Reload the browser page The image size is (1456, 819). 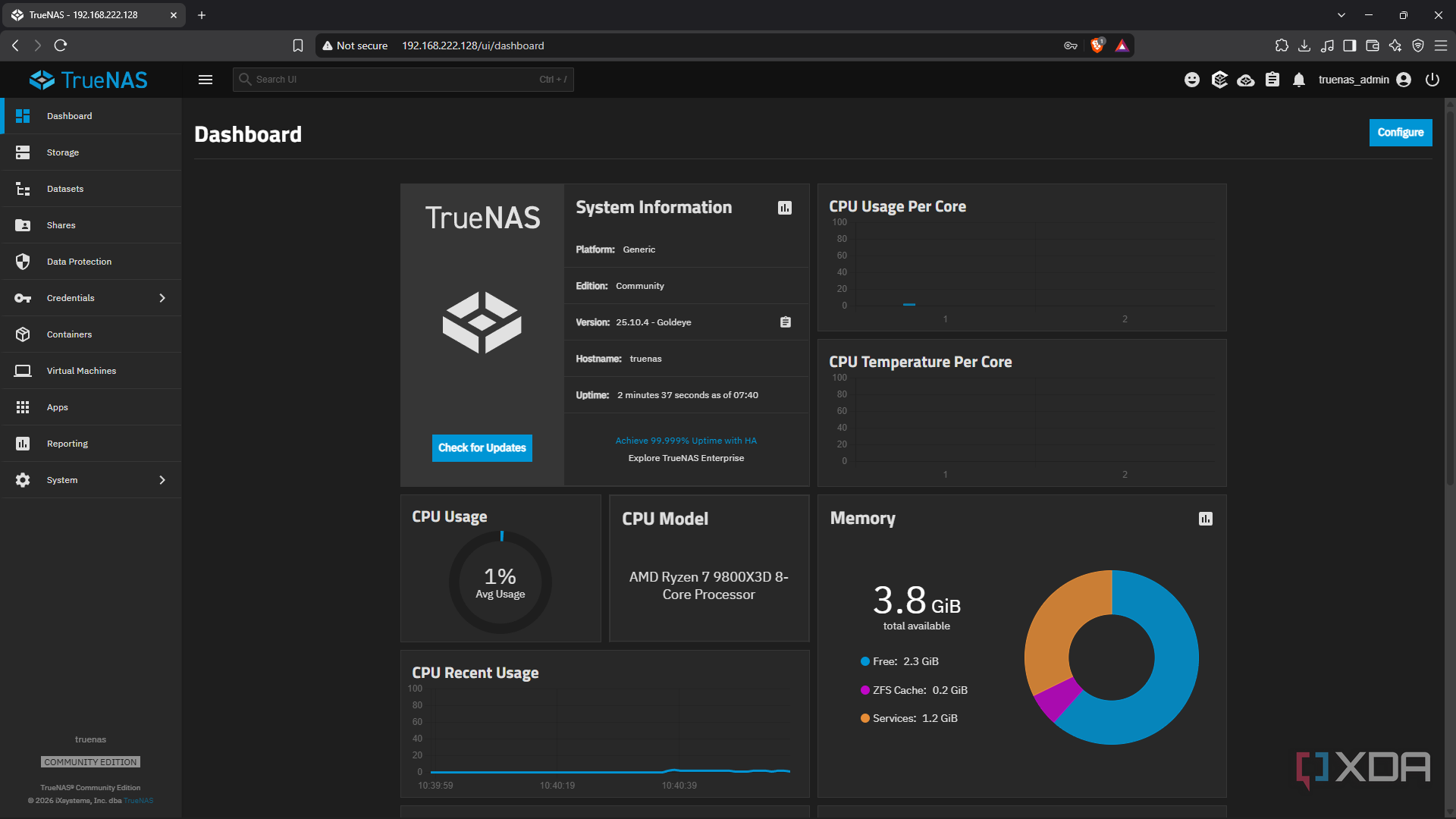coord(61,45)
